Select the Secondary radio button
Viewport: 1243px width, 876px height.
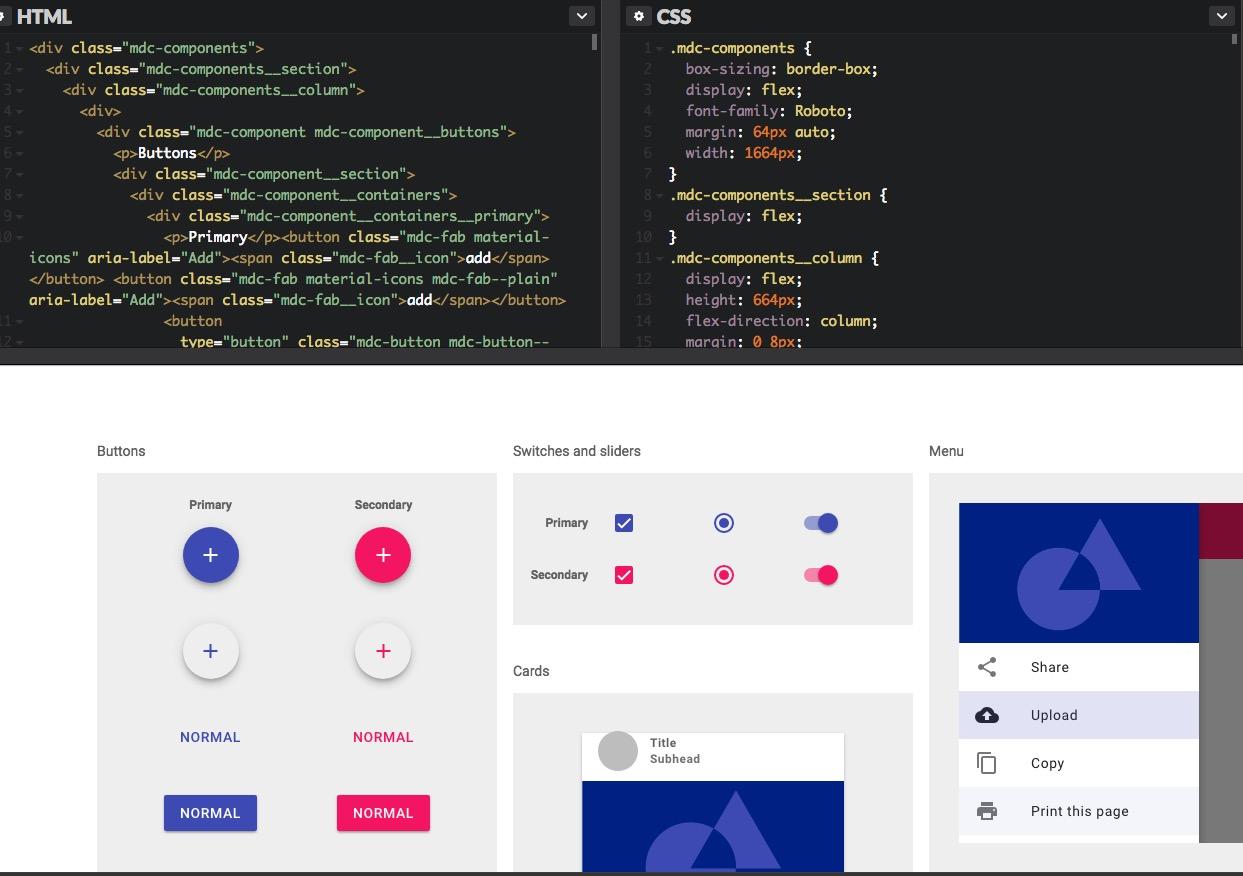coord(724,574)
